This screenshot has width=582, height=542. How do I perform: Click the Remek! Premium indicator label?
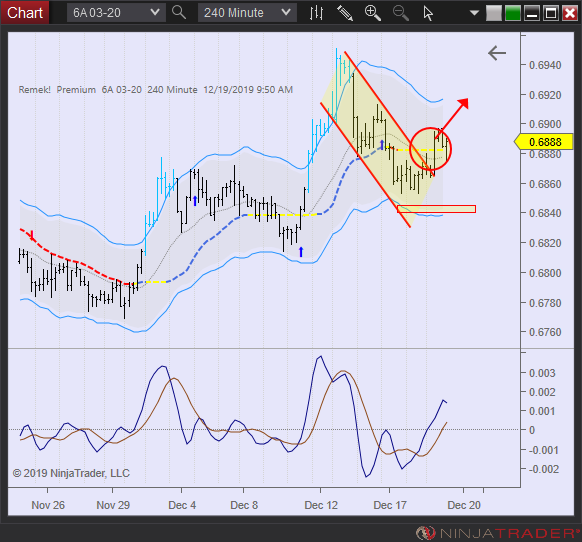tap(57, 90)
